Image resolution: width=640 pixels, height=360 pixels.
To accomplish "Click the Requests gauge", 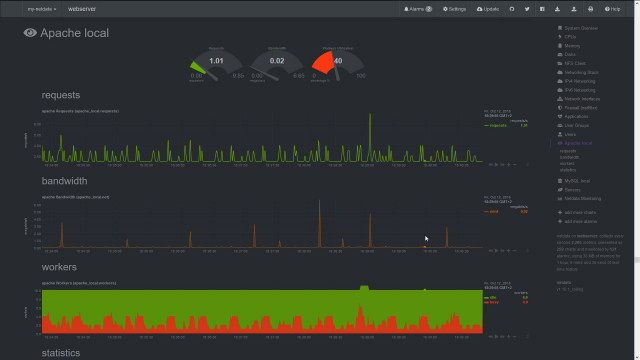I will [216, 64].
